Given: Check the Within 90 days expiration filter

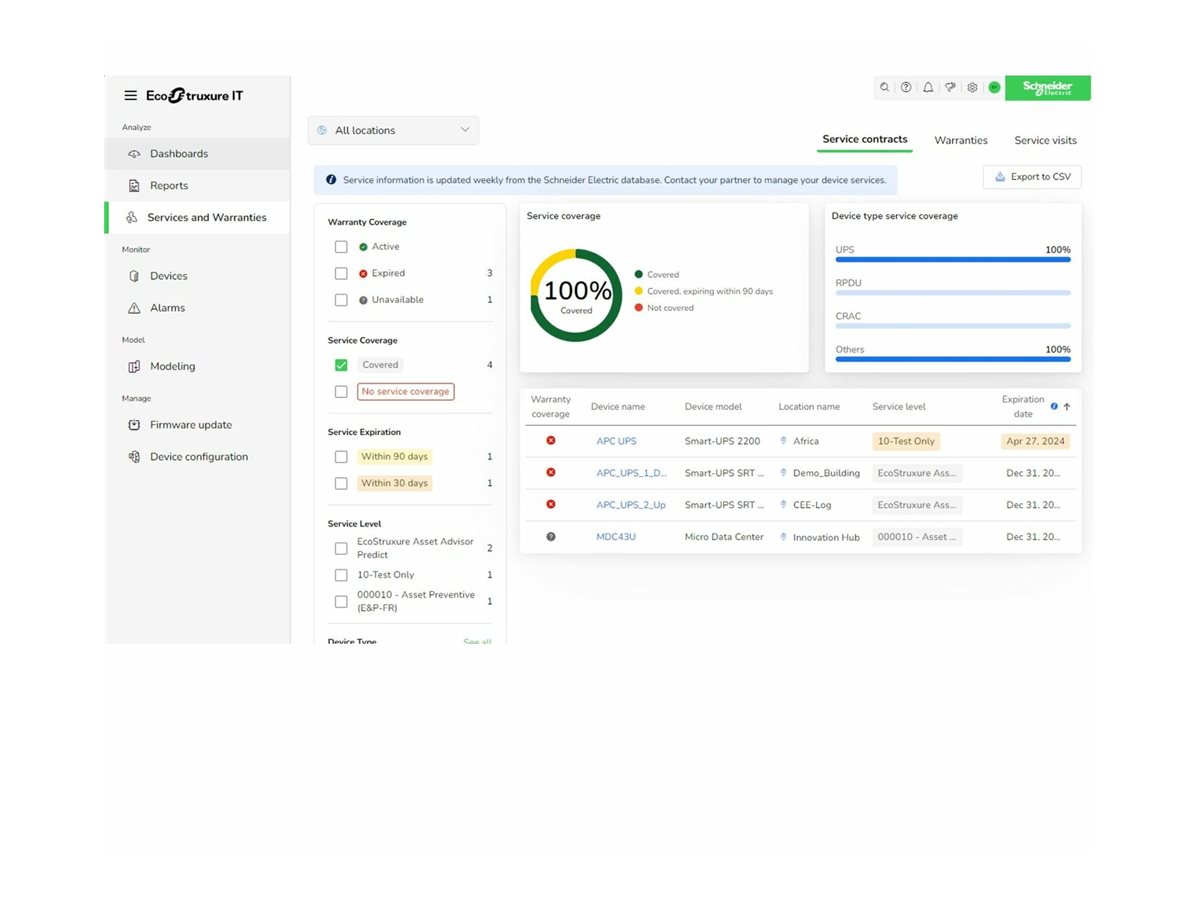Looking at the screenshot, I should pos(341,456).
